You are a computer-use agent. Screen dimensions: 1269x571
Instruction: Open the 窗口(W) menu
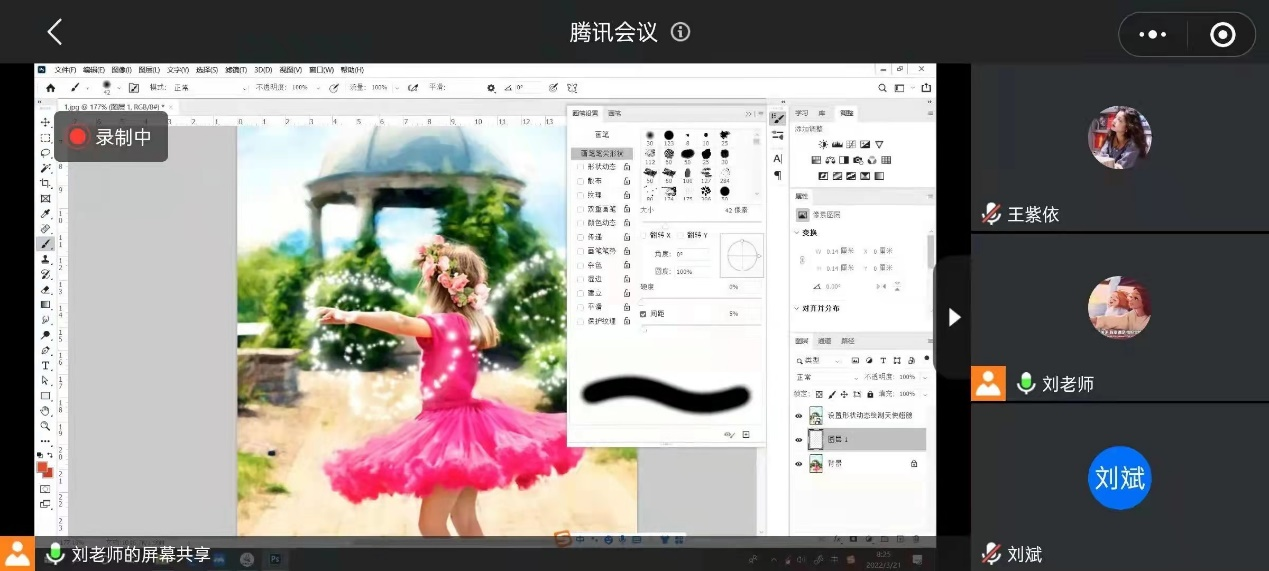coord(321,70)
